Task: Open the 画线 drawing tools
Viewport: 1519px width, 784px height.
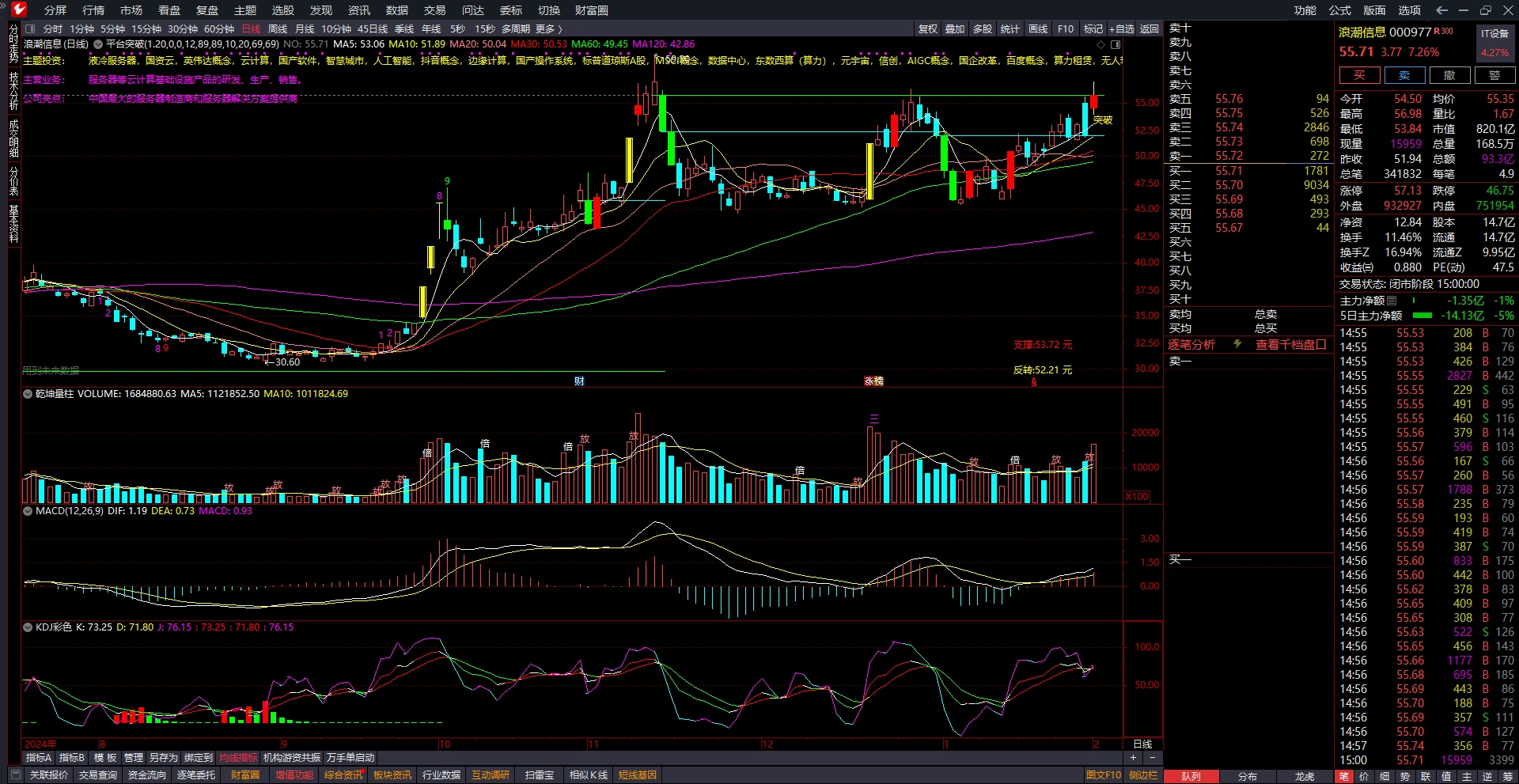Action: pos(1038,28)
